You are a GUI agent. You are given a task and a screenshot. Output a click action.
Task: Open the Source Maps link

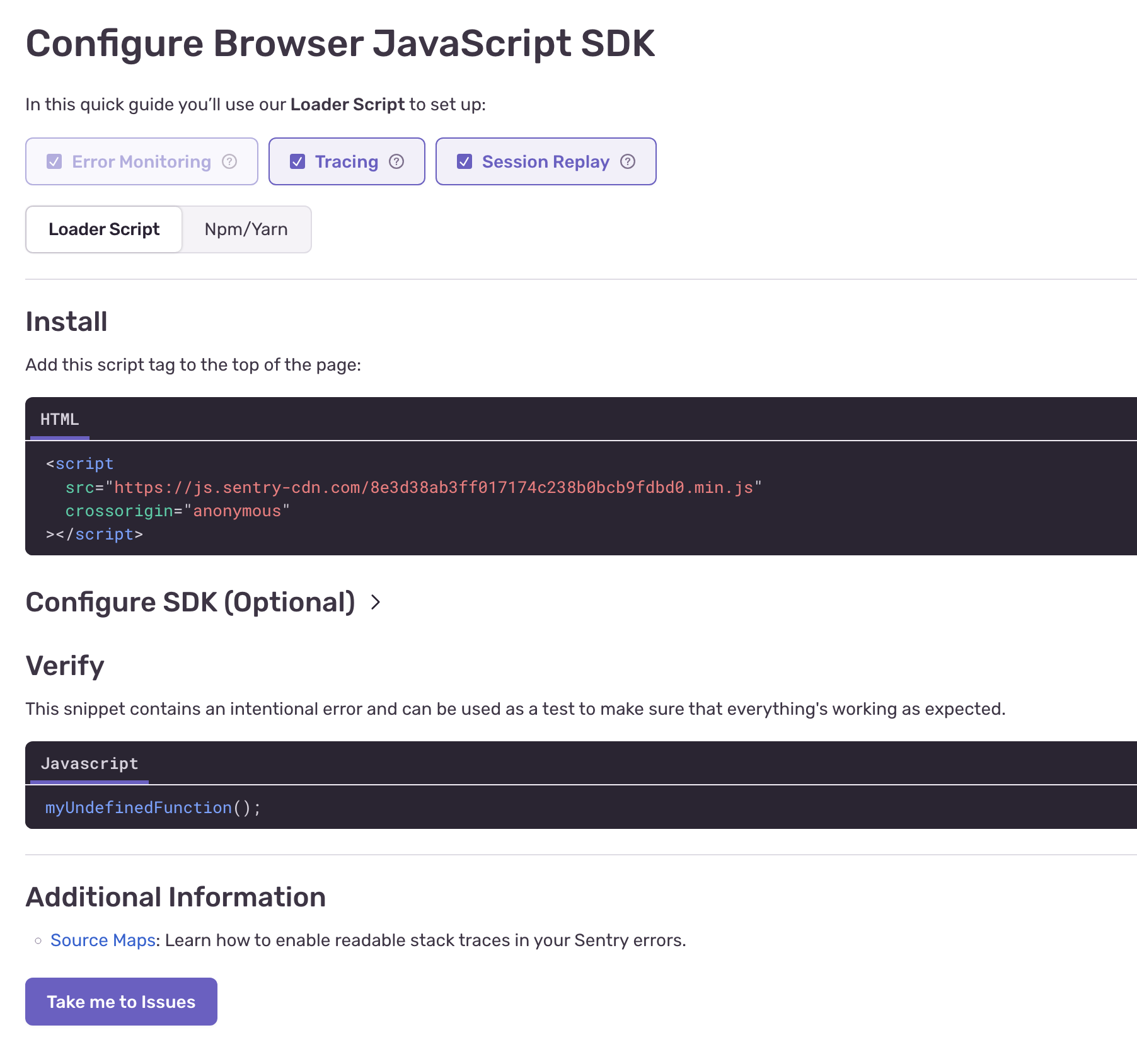coord(103,940)
